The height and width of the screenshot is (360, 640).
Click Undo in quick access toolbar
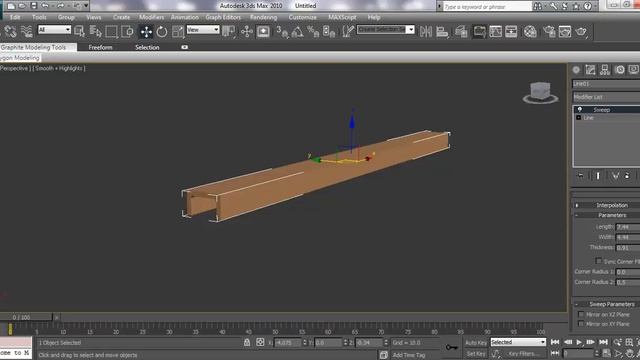click(45, 6)
